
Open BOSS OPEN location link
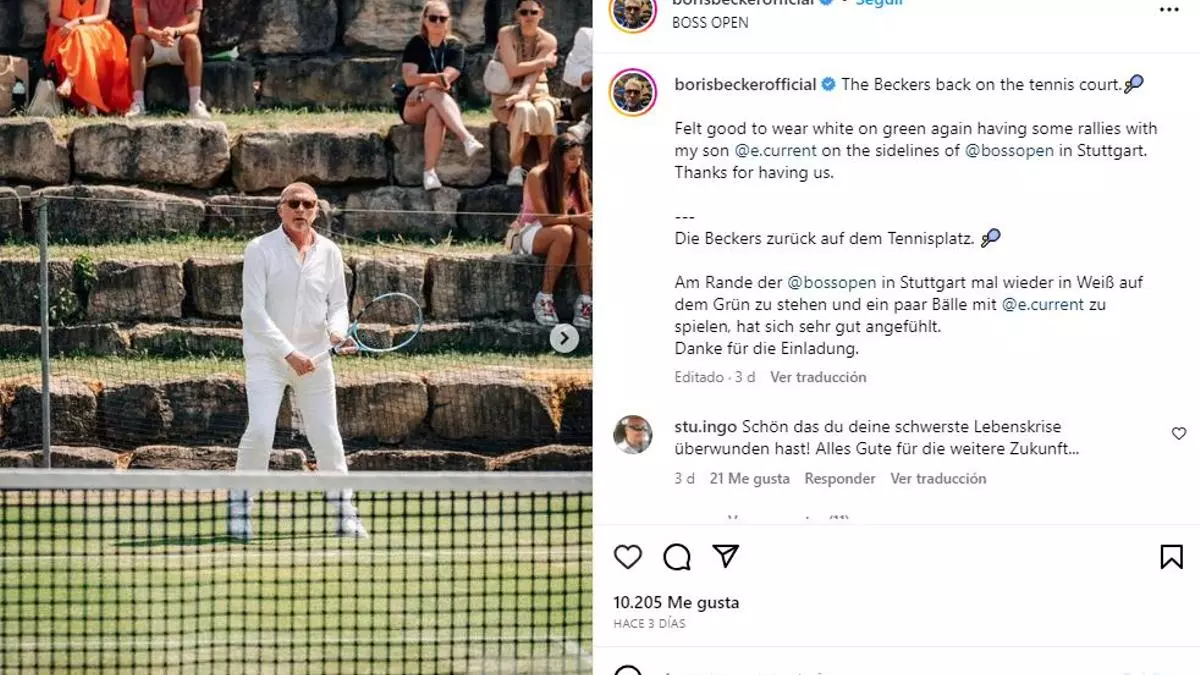point(711,22)
